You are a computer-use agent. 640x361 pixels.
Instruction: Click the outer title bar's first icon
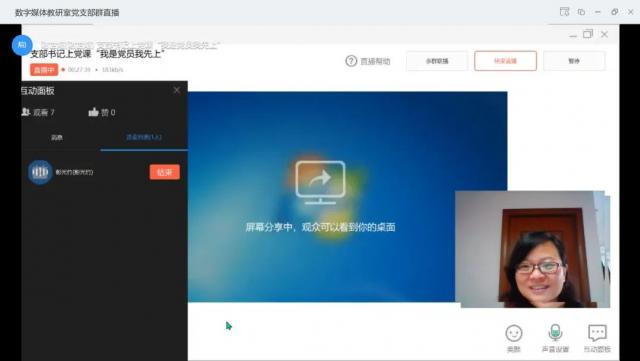(564, 12)
